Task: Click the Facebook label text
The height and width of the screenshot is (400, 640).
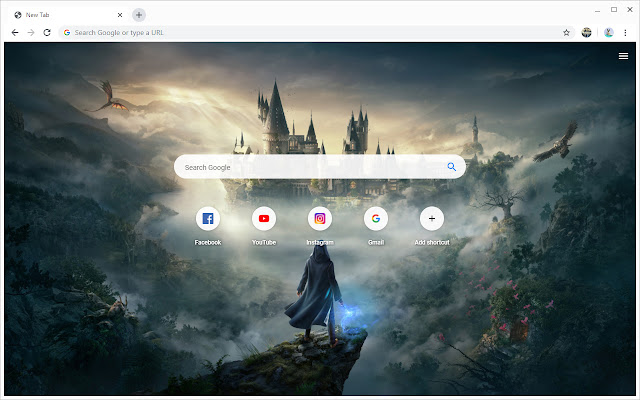Action: [x=208, y=242]
